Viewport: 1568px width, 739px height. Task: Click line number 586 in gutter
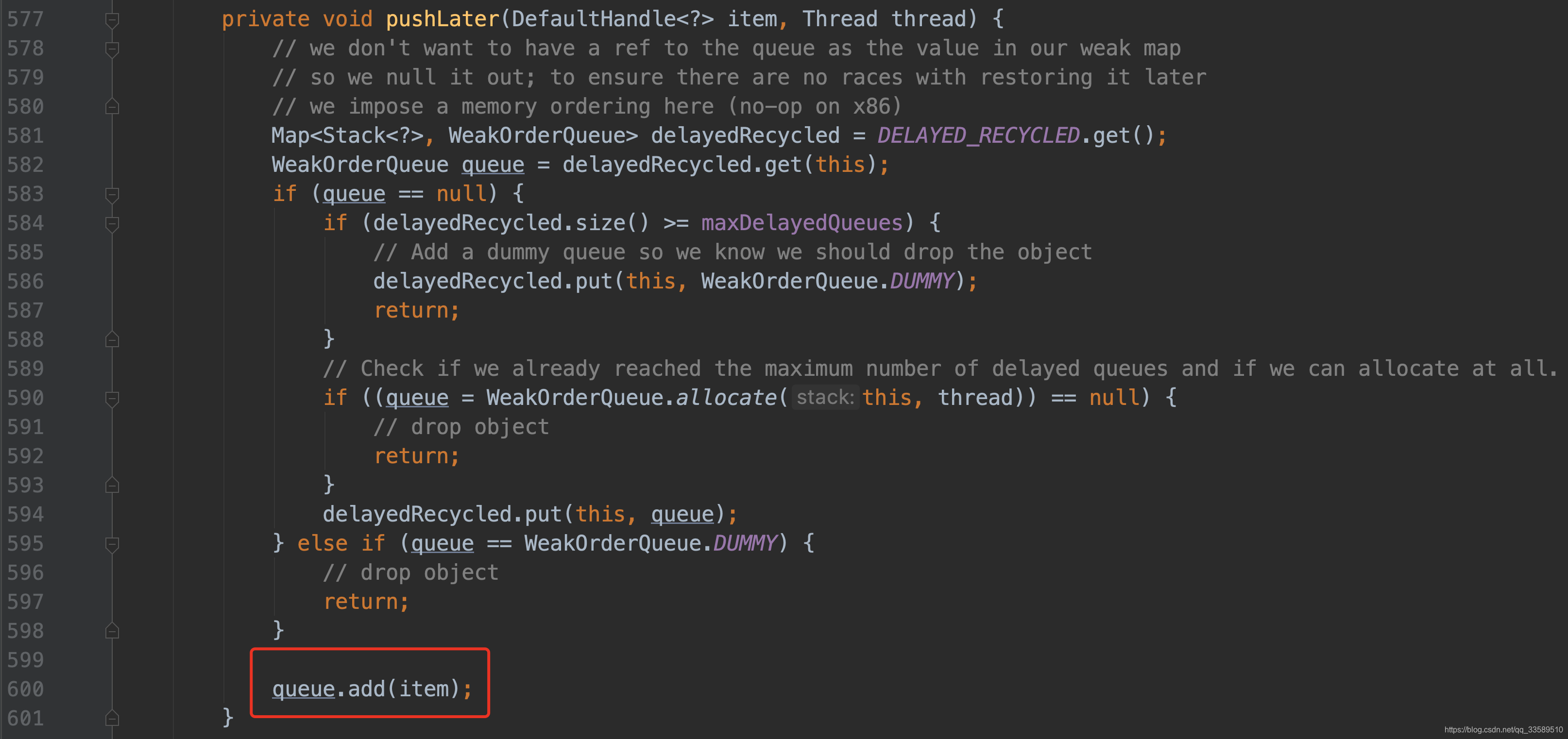pyautogui.click(x=26, y=282)
